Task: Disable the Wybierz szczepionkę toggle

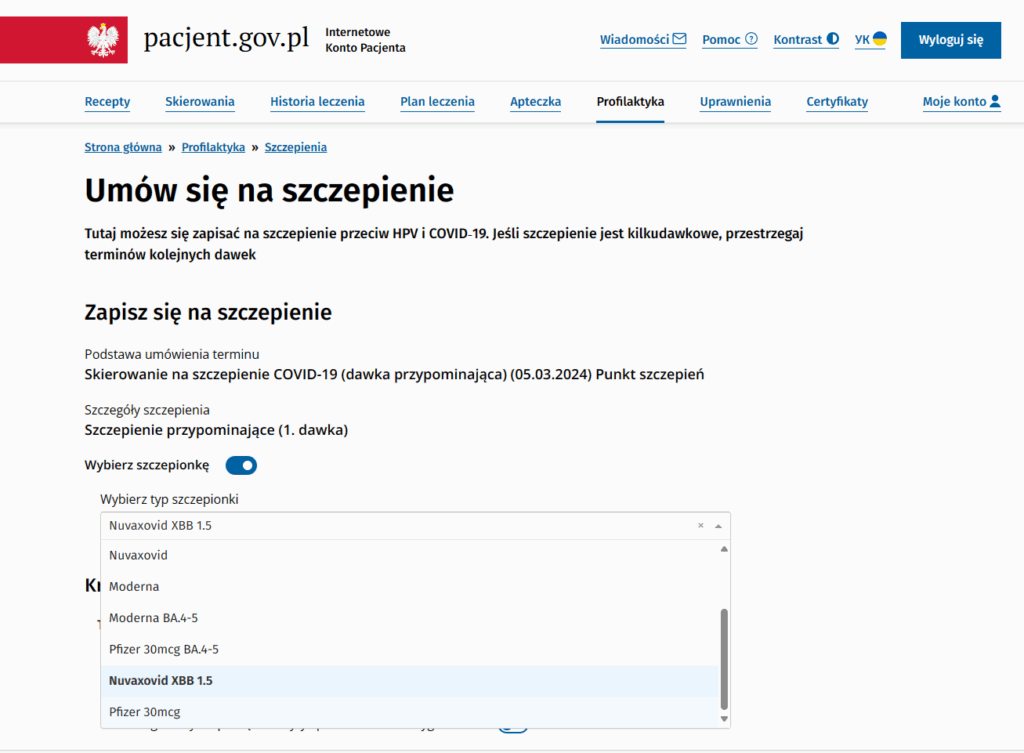Action: pyautogui.click(x=241, y=465)
